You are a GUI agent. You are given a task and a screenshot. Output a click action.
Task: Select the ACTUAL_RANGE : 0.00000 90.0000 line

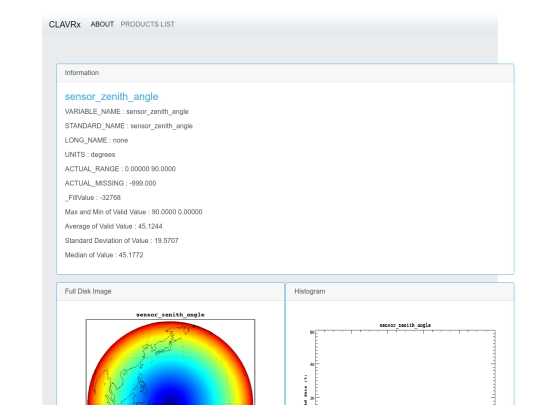tap(120, 169)
